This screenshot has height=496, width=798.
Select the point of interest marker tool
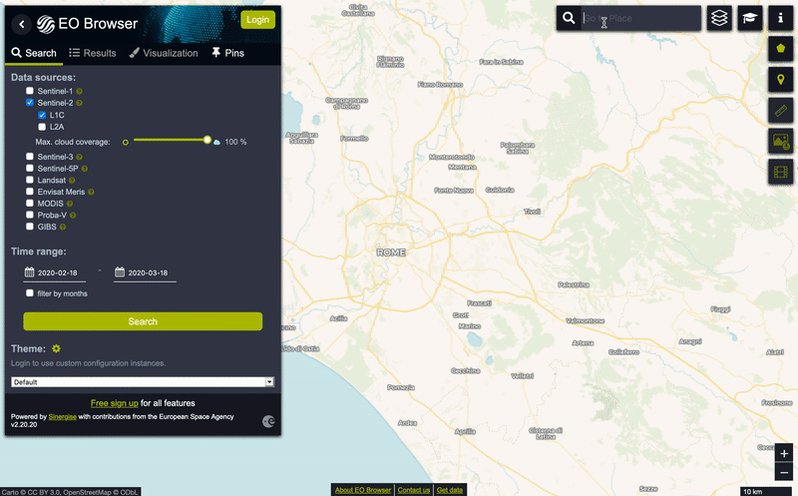tap(780, 79)
